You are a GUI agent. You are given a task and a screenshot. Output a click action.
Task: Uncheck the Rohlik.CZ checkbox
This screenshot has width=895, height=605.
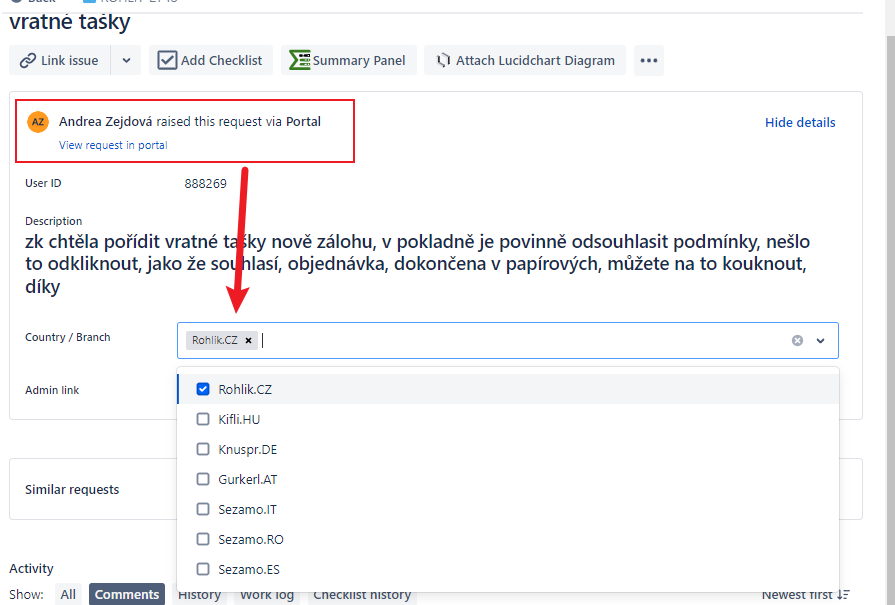pos(203,389)
